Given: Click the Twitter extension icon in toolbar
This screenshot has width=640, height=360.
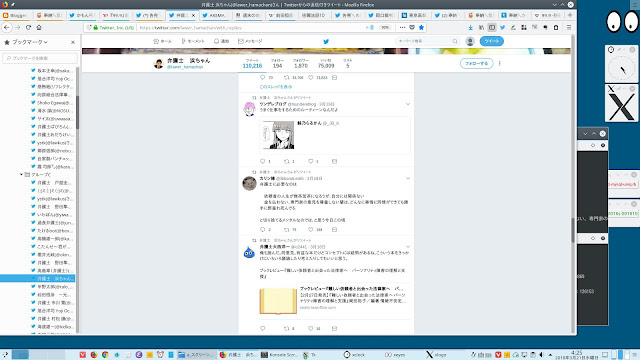Looking at the screenshot, I should point(502,27).
